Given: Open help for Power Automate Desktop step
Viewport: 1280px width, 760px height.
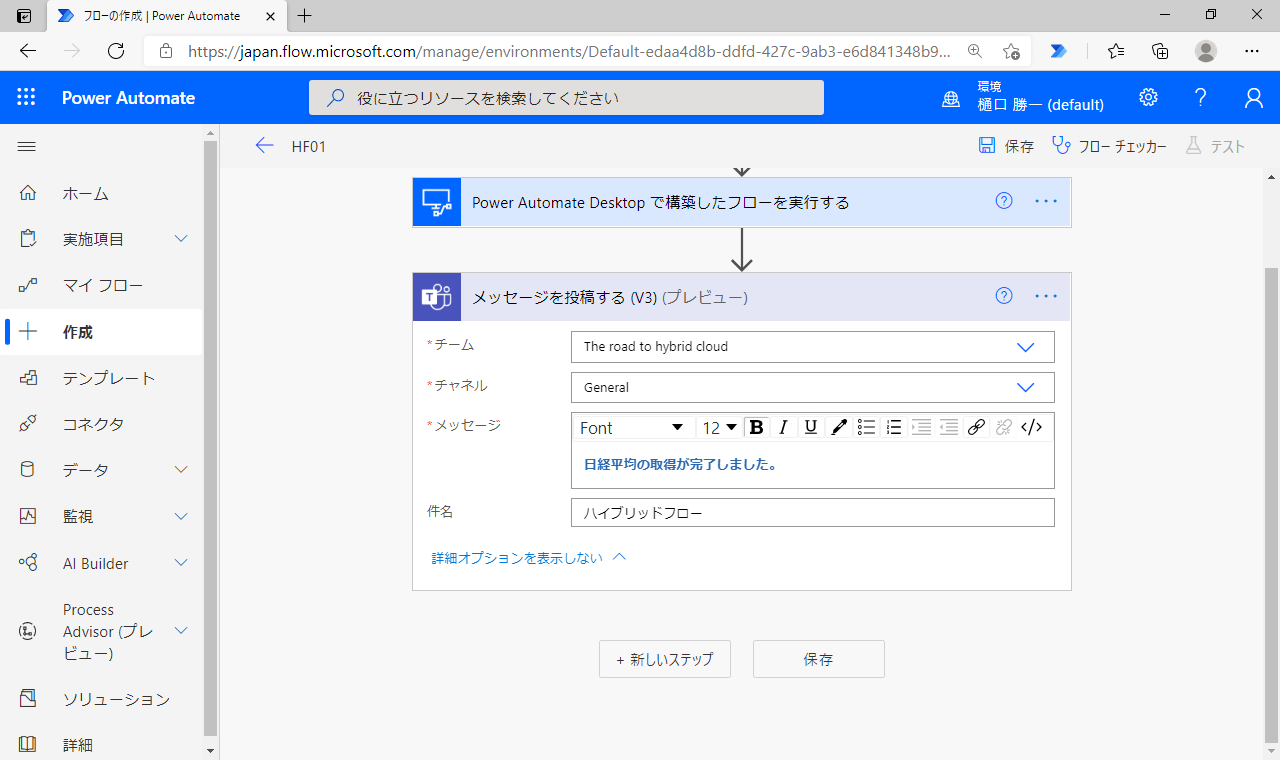Looking at the screenshot, I should pos(1004,201).
